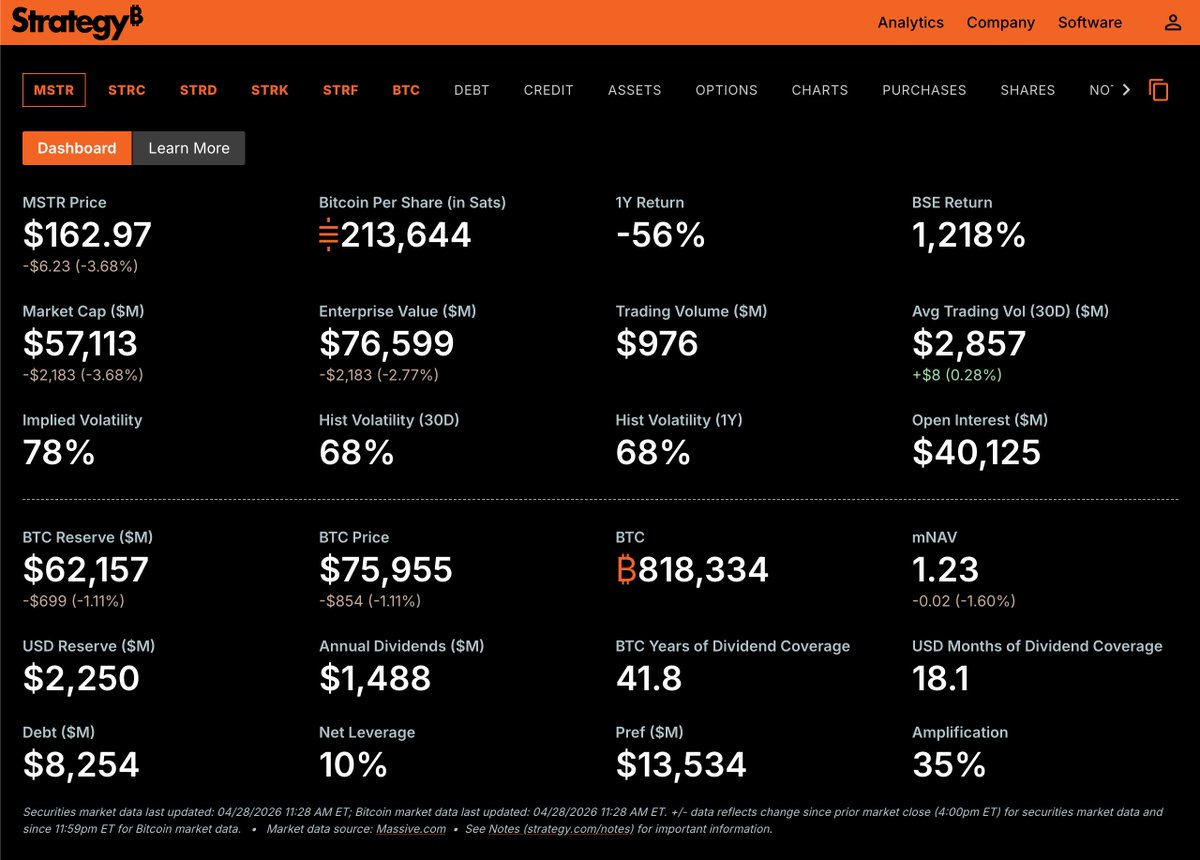This screenshot has height=860, width=1200.
Task: Select the MSTR tab
Action: pos(54,90)
